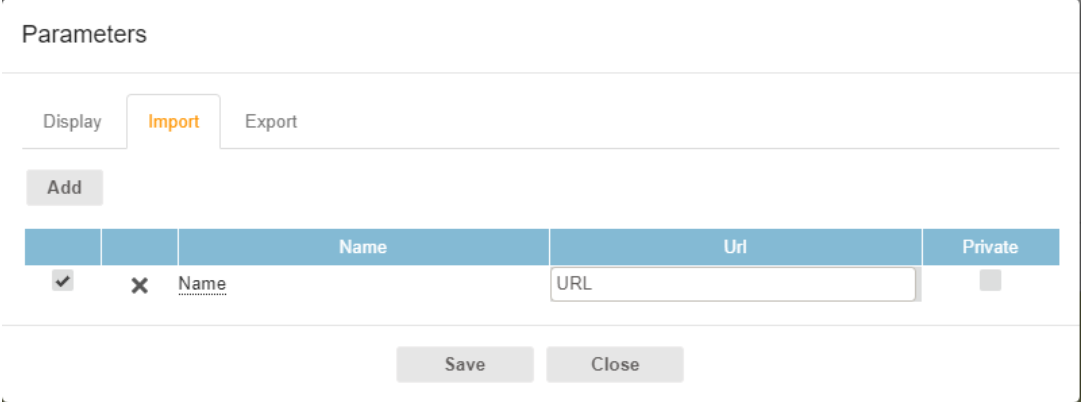Select the Import tab

point(173,122)
